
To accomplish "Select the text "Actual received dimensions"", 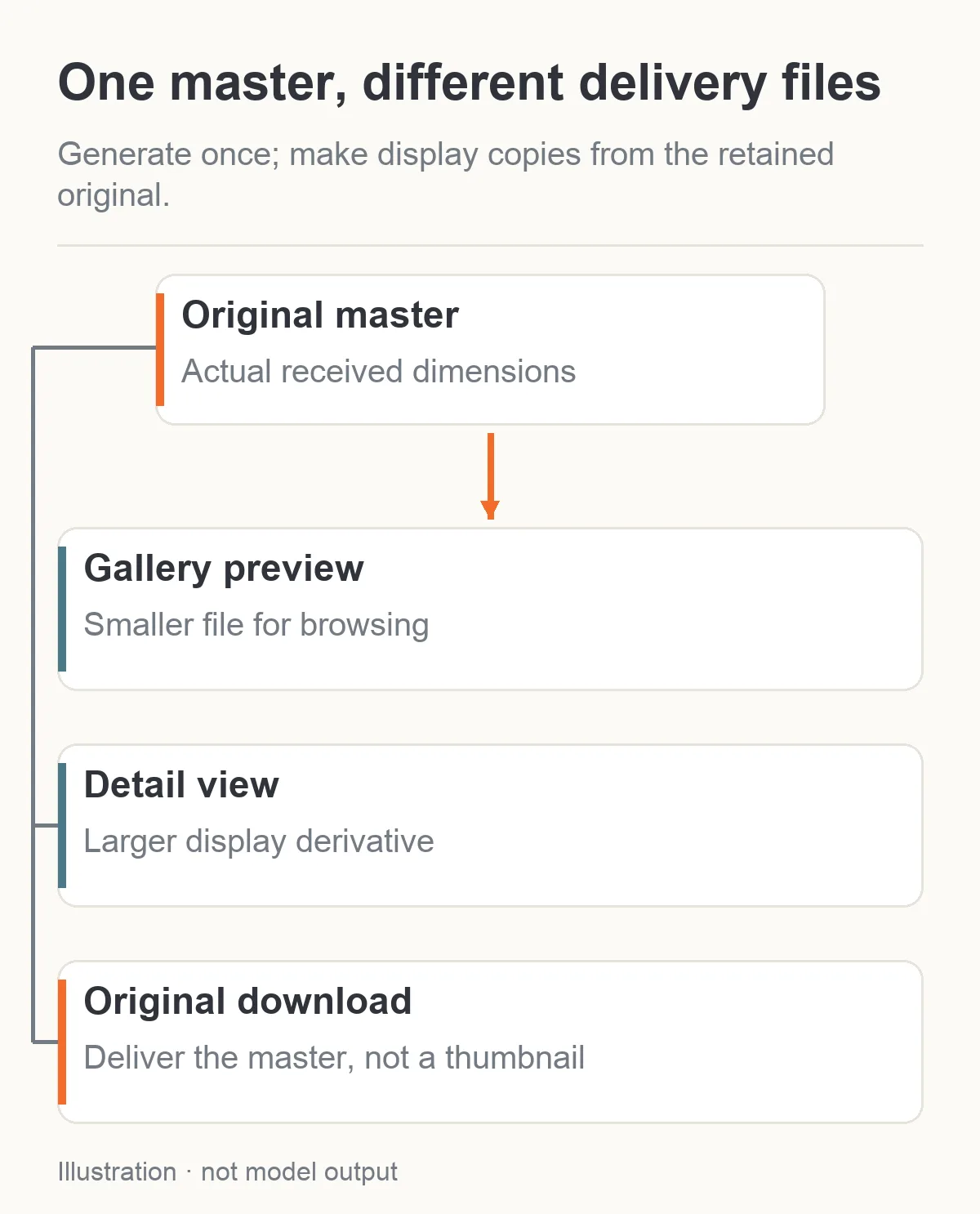I will coord(379,372).
